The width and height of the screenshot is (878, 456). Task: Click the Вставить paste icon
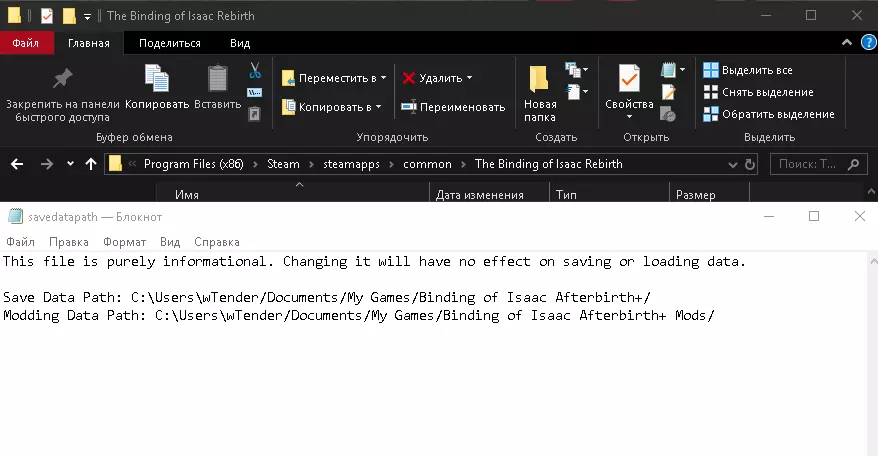pyautogui.click(x=217, y=78)
